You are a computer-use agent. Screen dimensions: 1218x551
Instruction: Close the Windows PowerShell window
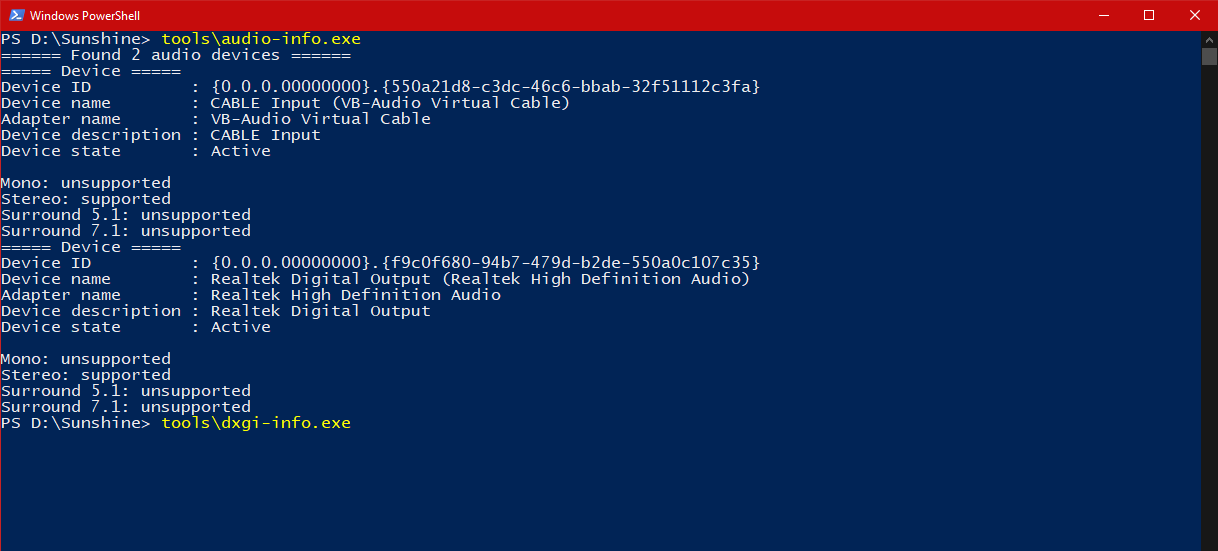[x=1194, y=15]
